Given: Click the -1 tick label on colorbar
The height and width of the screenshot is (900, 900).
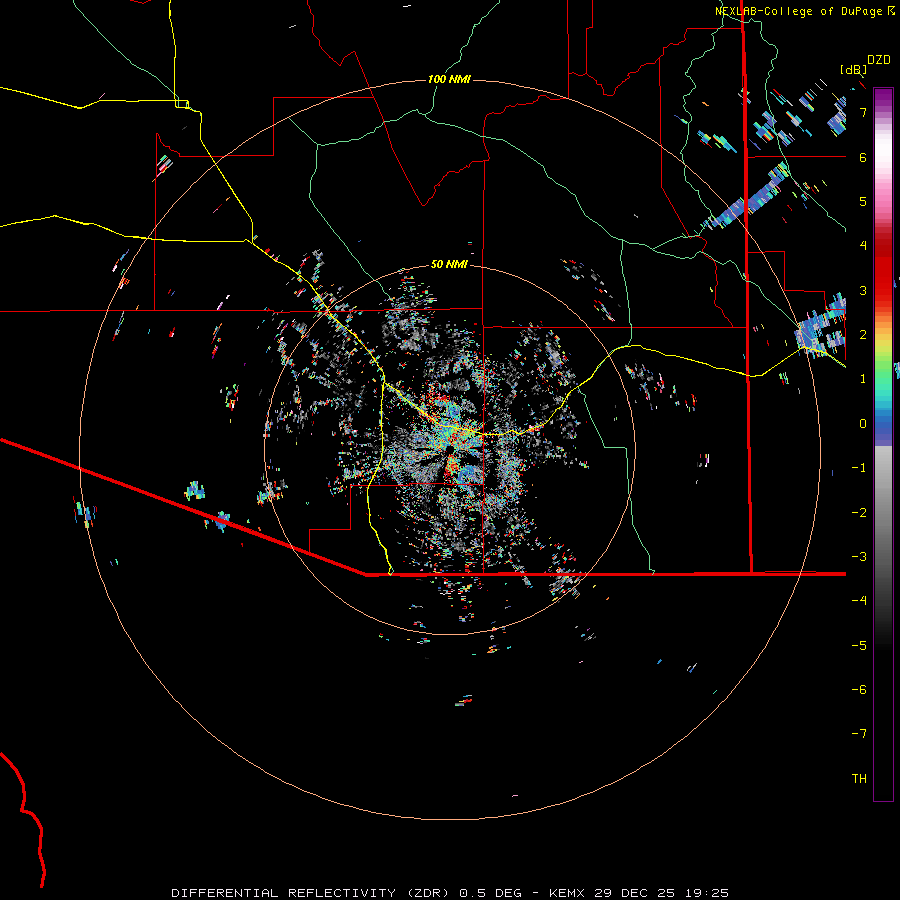Looking at the screenshot, I should [859, 467].
